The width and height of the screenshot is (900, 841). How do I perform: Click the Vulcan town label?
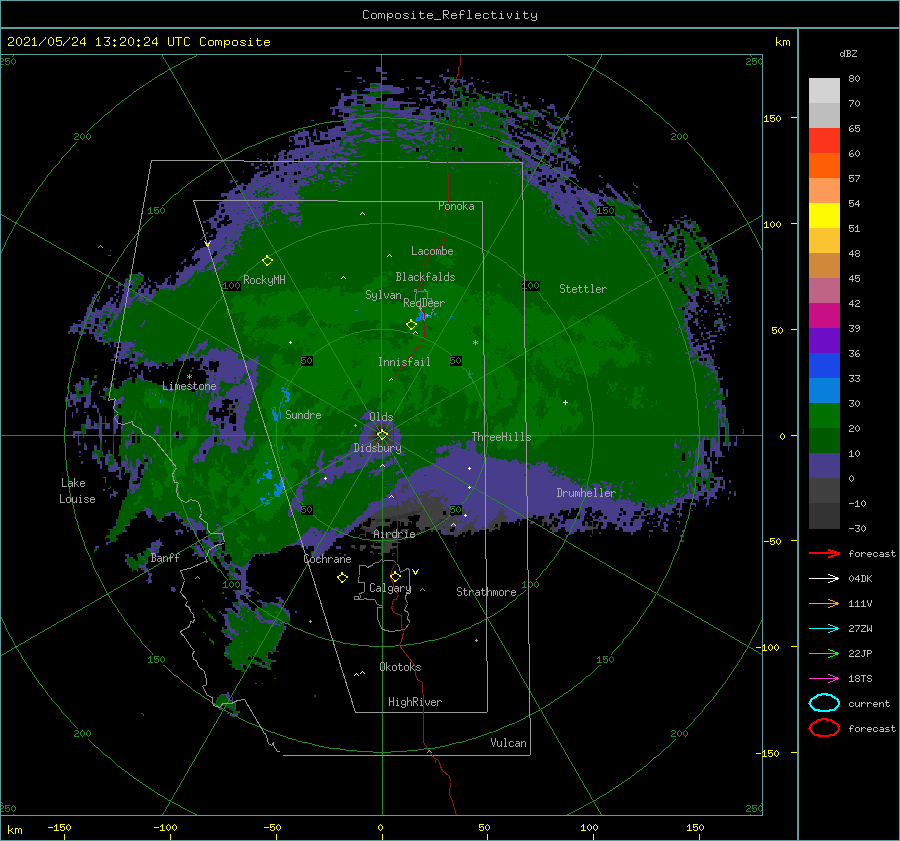click(508, 743)
